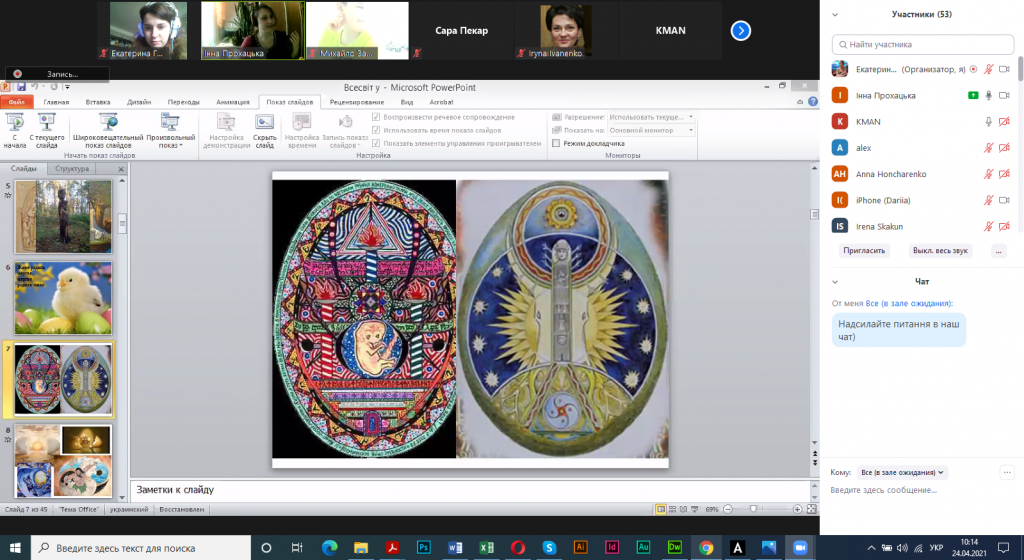The height and width of the screenshot is (560, 1024).
Task: Show next video participants arrow in Zoom
Action: [741, 31]
